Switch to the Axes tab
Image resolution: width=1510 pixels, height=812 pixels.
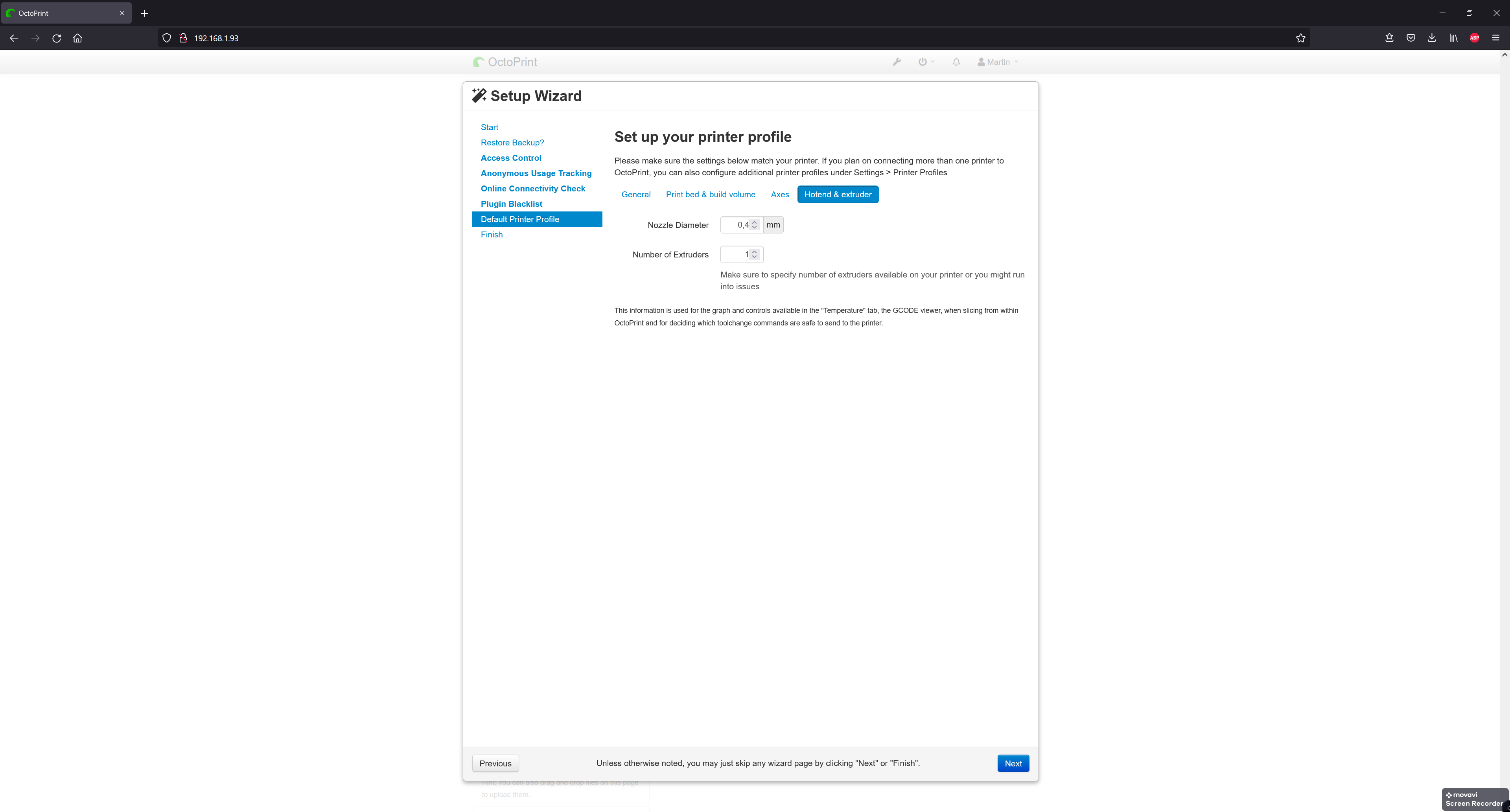point(780,195)
